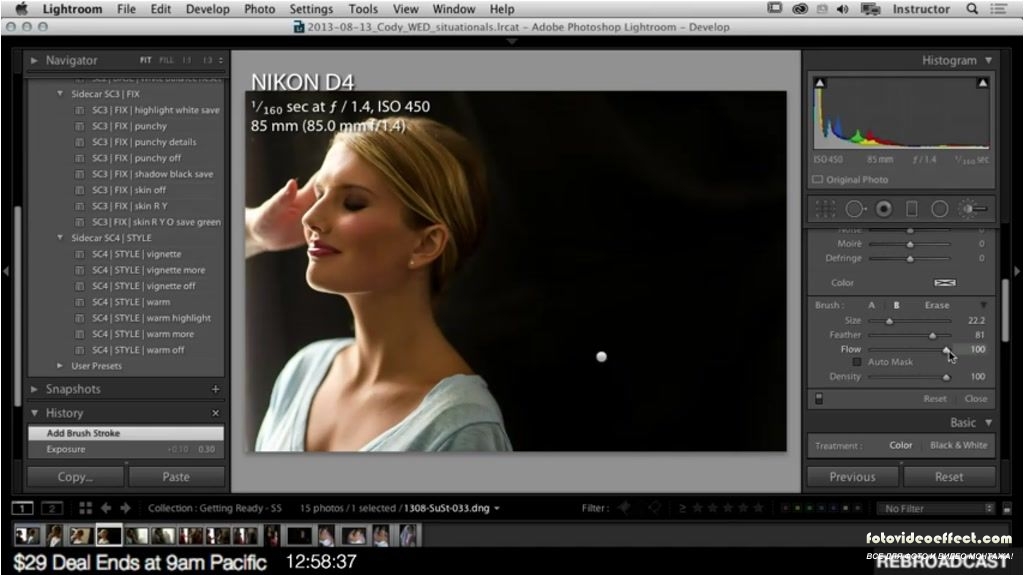Select the Adjustment Brush tool
The width and height of the screenshot is (1024, 575).
pyautogui.click(x=972, y=209)
